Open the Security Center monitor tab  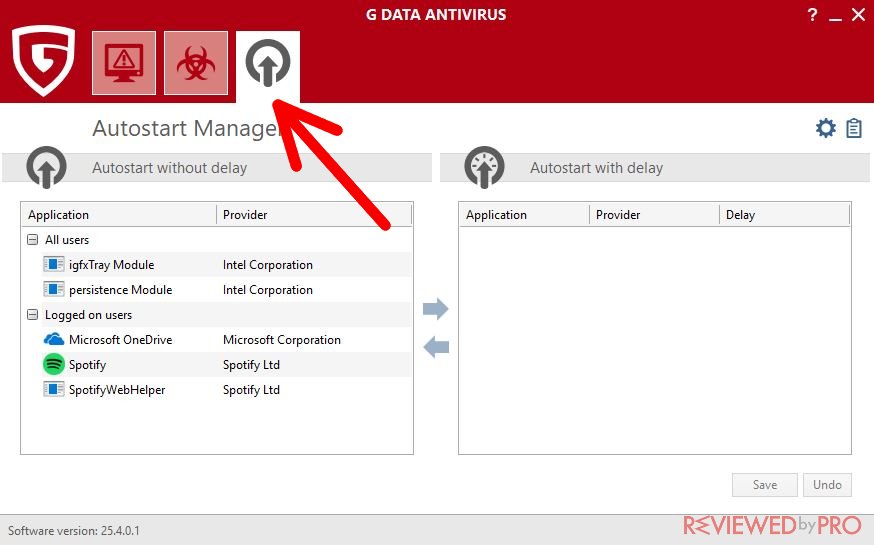point(124,63)
